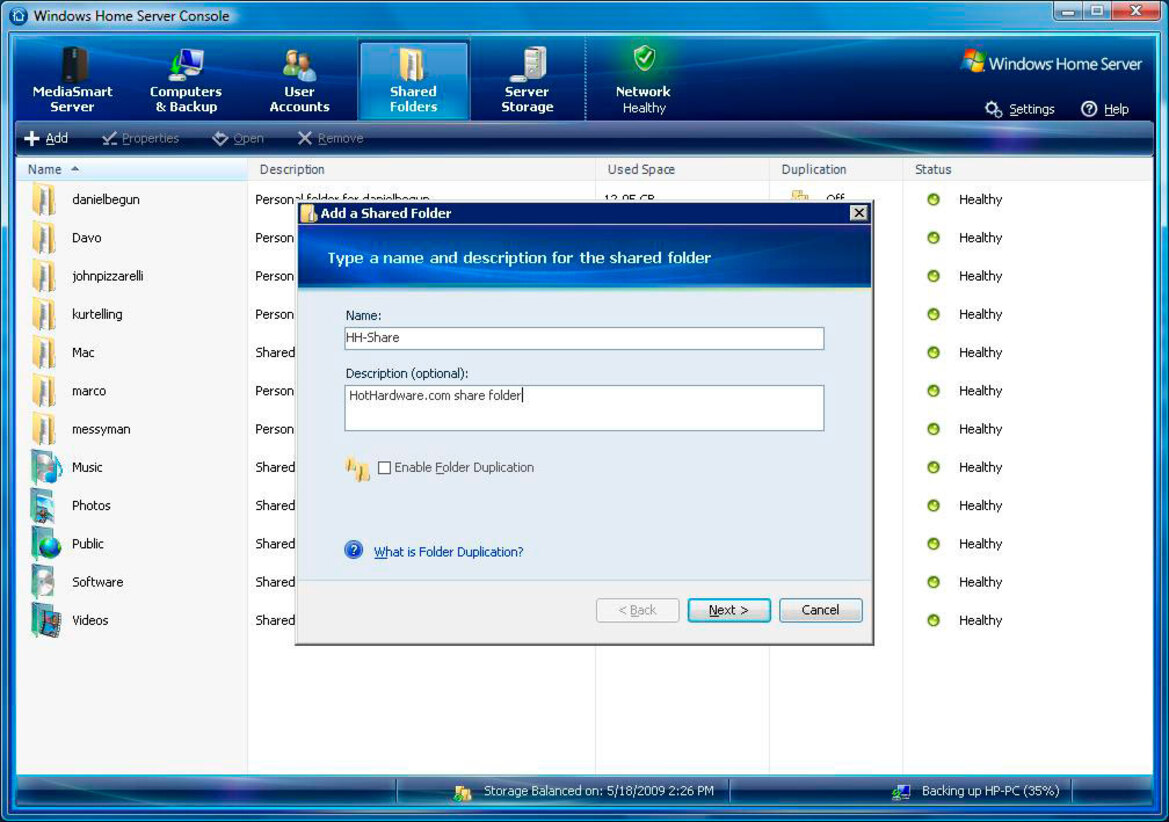The width and height of the screenshot is (1169, 822).
Task: Click the Add toolbar button
Action: 46,138
